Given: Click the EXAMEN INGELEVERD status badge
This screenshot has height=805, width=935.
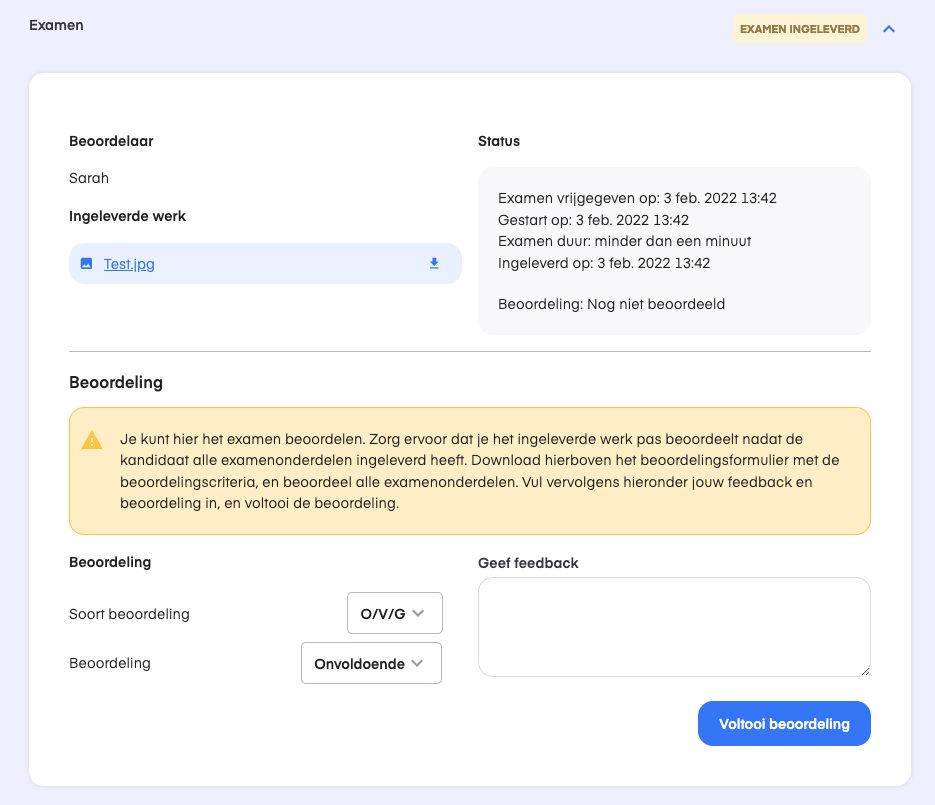Looking at the screenshot, I should pos(799,29).
